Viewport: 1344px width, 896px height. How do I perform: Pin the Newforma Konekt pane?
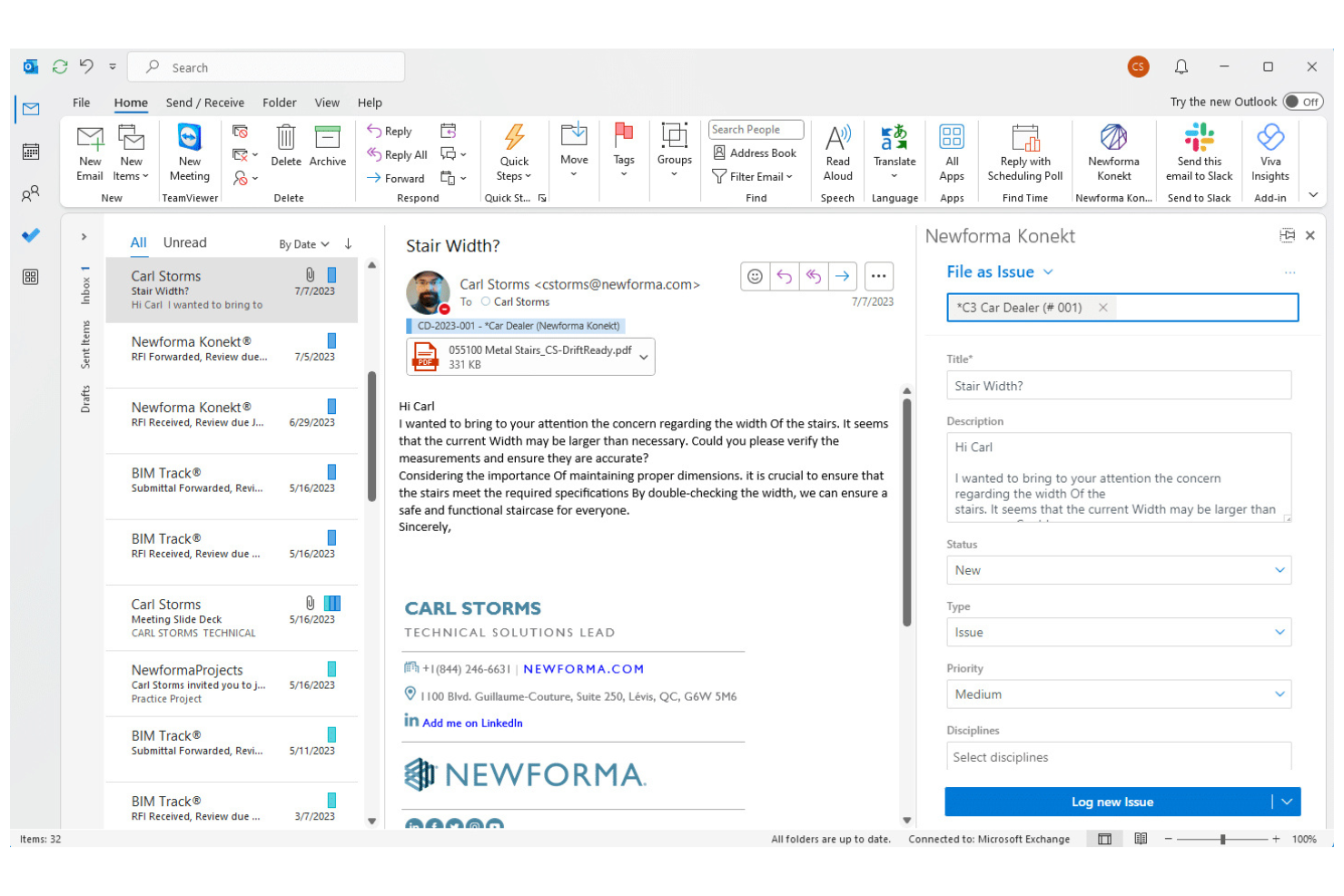pos(1287,236)
